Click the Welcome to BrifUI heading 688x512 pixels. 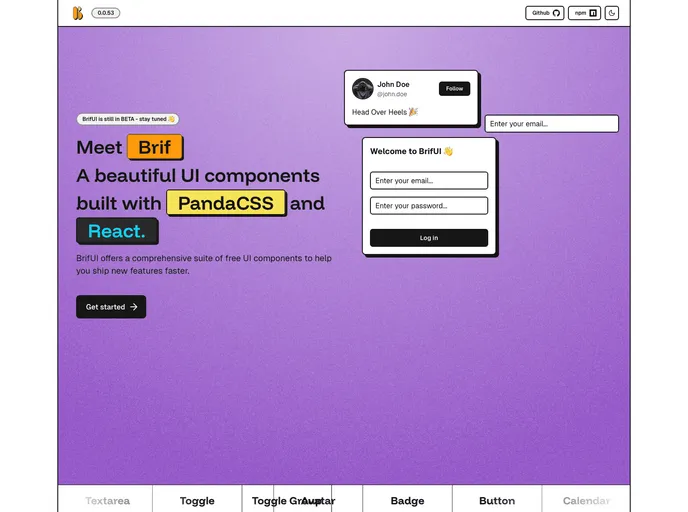(411, 151)
